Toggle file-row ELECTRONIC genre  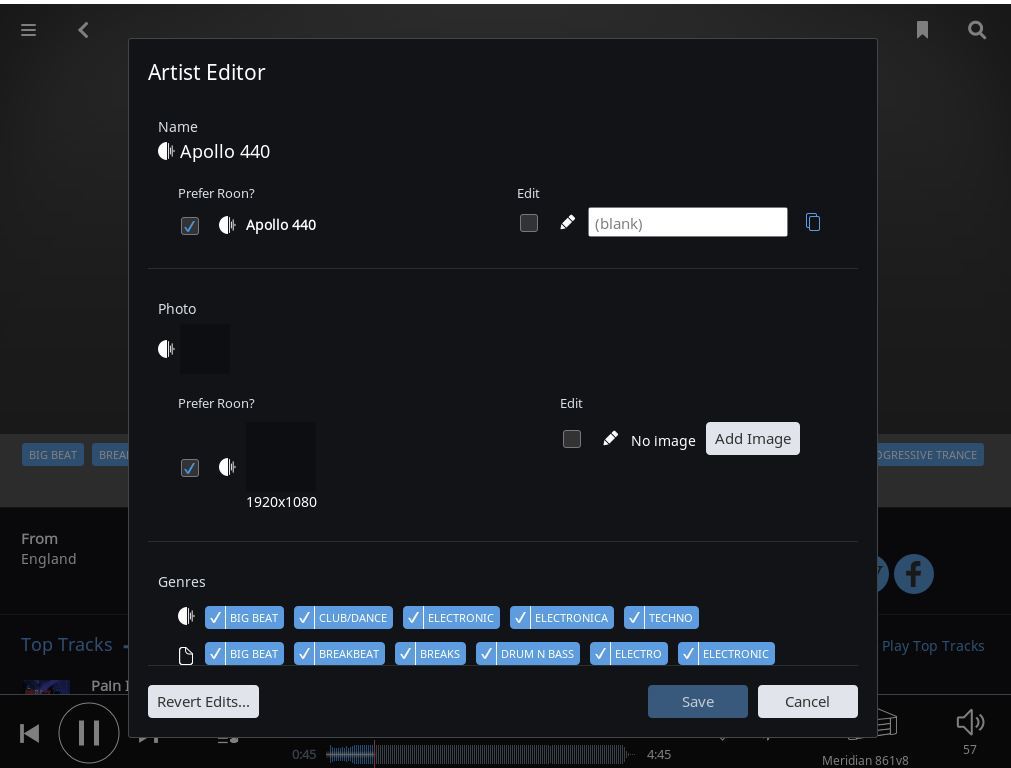(726, 653)
